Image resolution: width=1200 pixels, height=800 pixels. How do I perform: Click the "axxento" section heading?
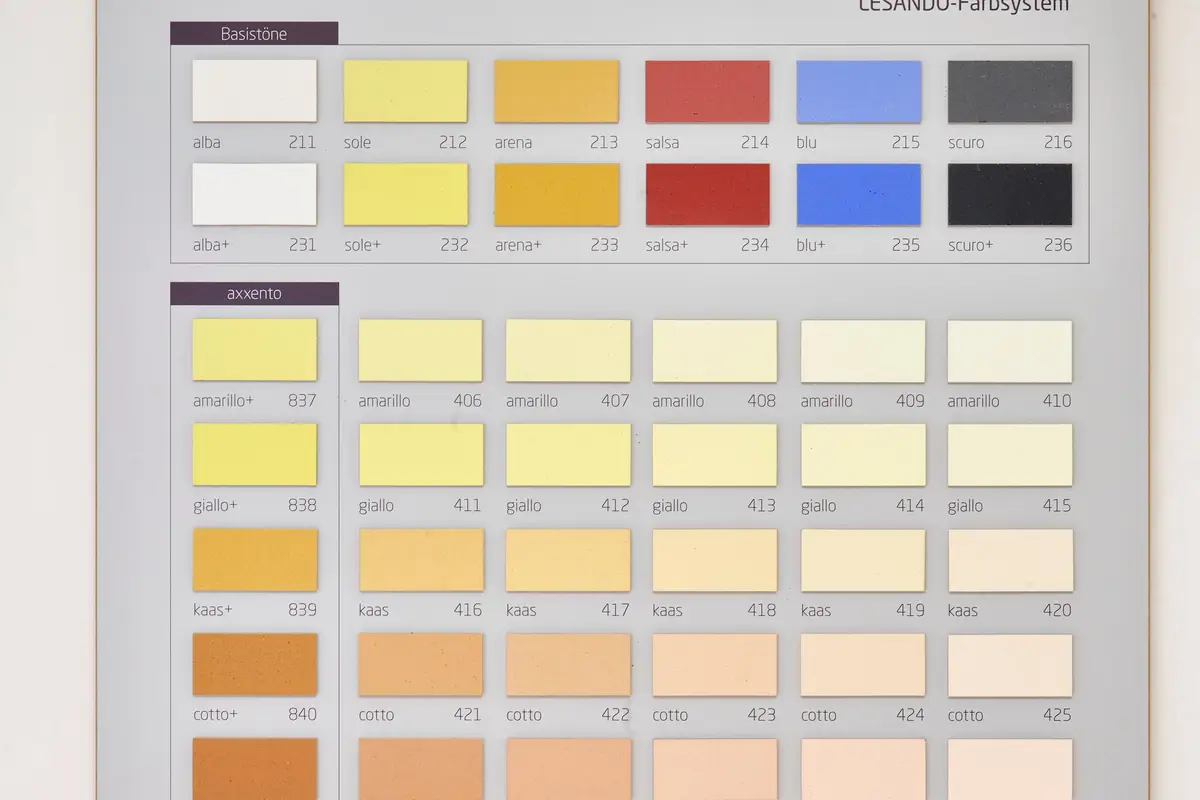254,294
